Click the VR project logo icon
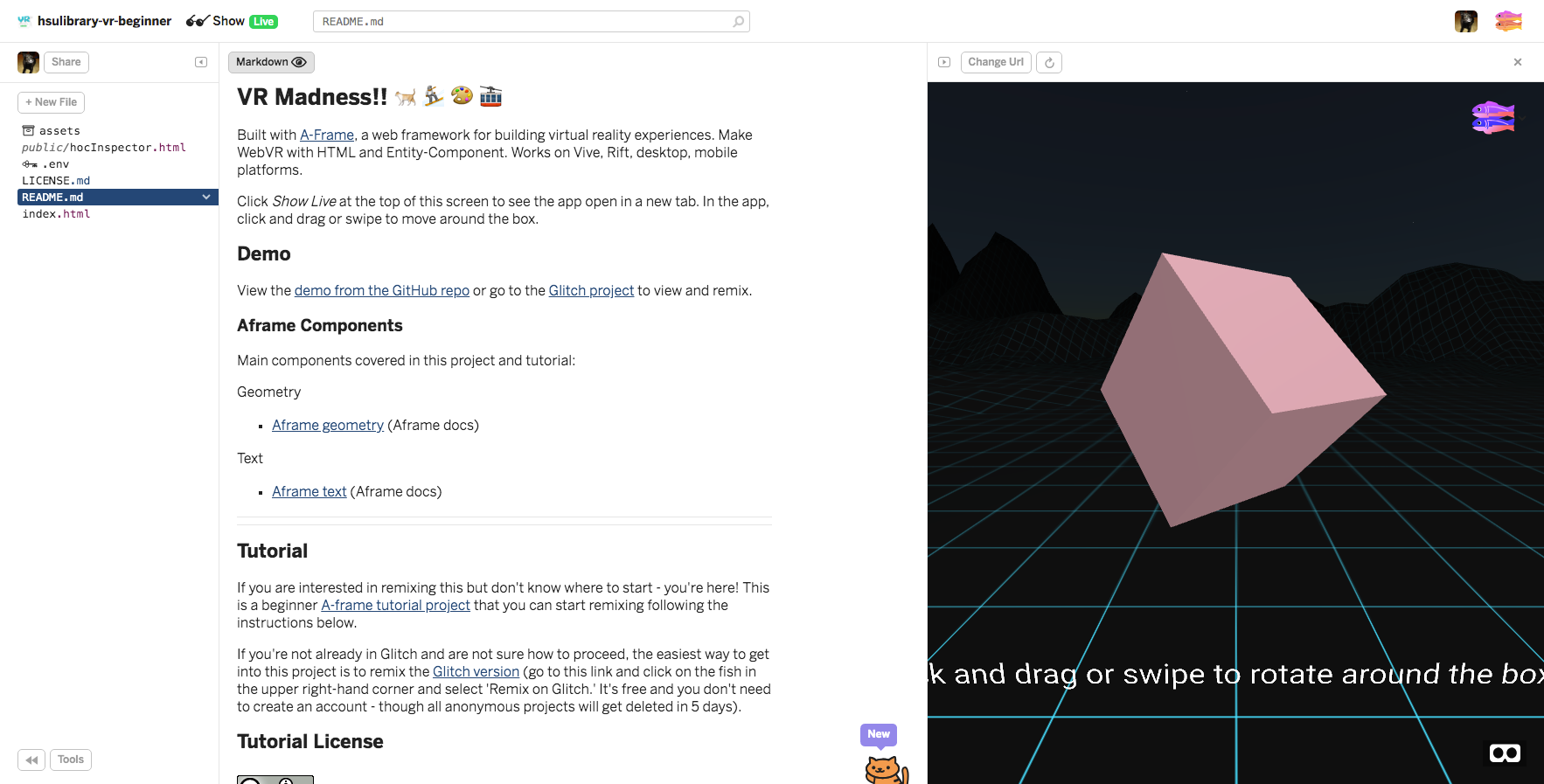The width and height of the screenshot is (1544, 784). [x=24, y=21]
